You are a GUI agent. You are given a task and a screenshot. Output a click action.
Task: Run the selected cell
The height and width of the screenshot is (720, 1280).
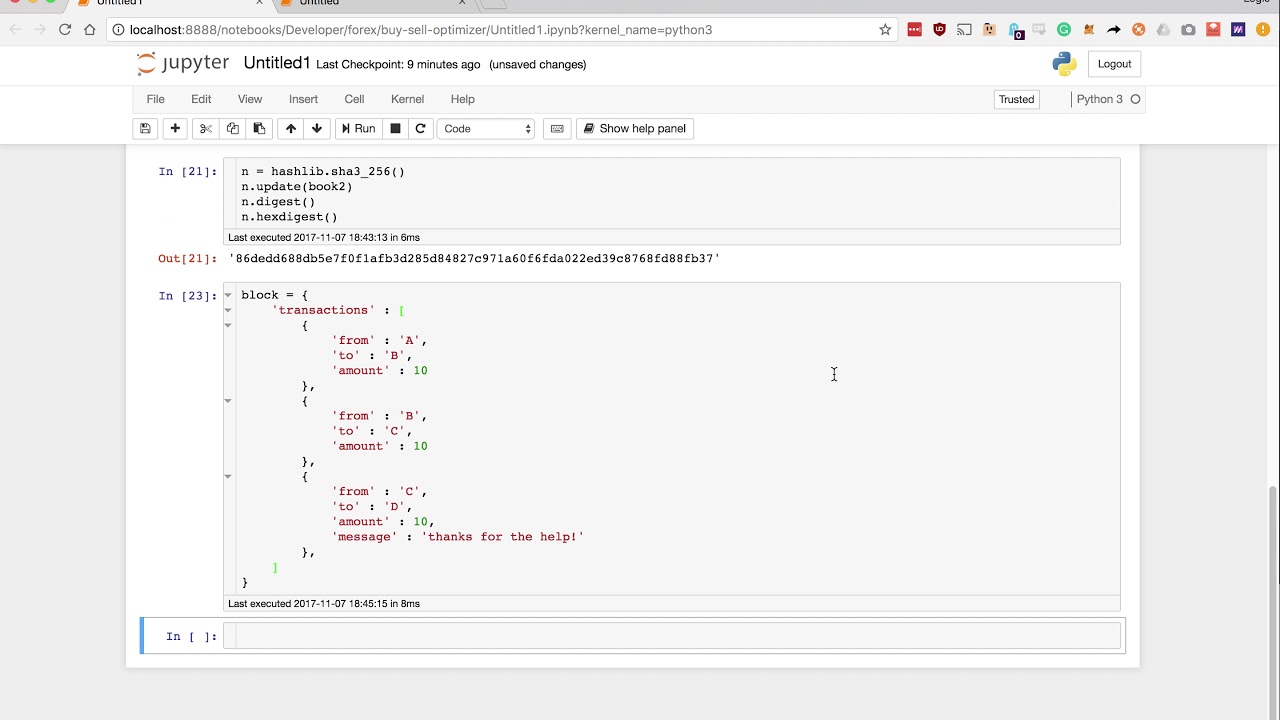pos(358,128)
